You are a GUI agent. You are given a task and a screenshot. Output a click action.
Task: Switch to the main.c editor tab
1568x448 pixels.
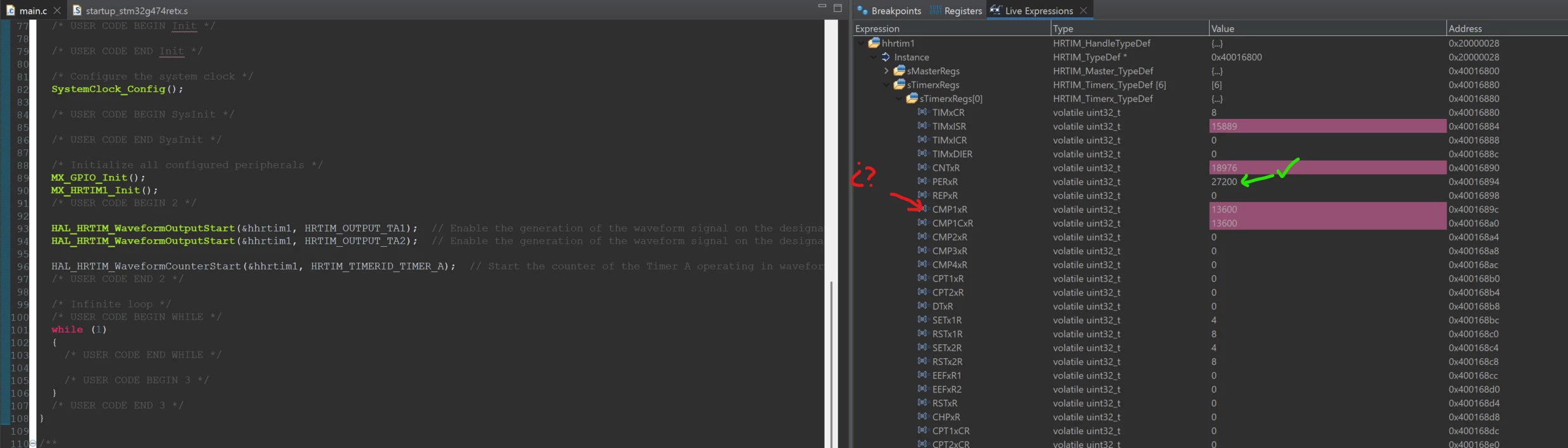[33, 11]
